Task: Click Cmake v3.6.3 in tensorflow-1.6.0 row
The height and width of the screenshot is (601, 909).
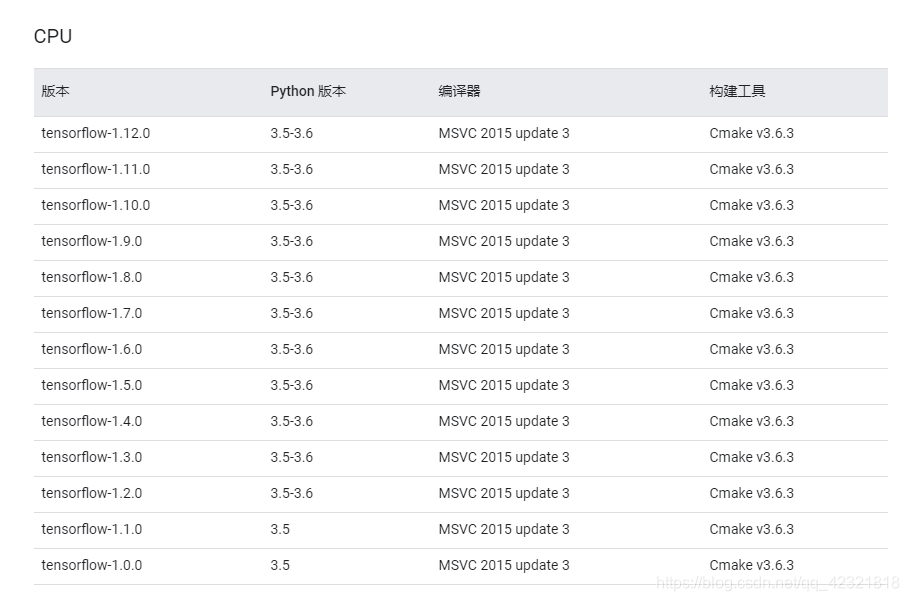Action: (751, 349)
